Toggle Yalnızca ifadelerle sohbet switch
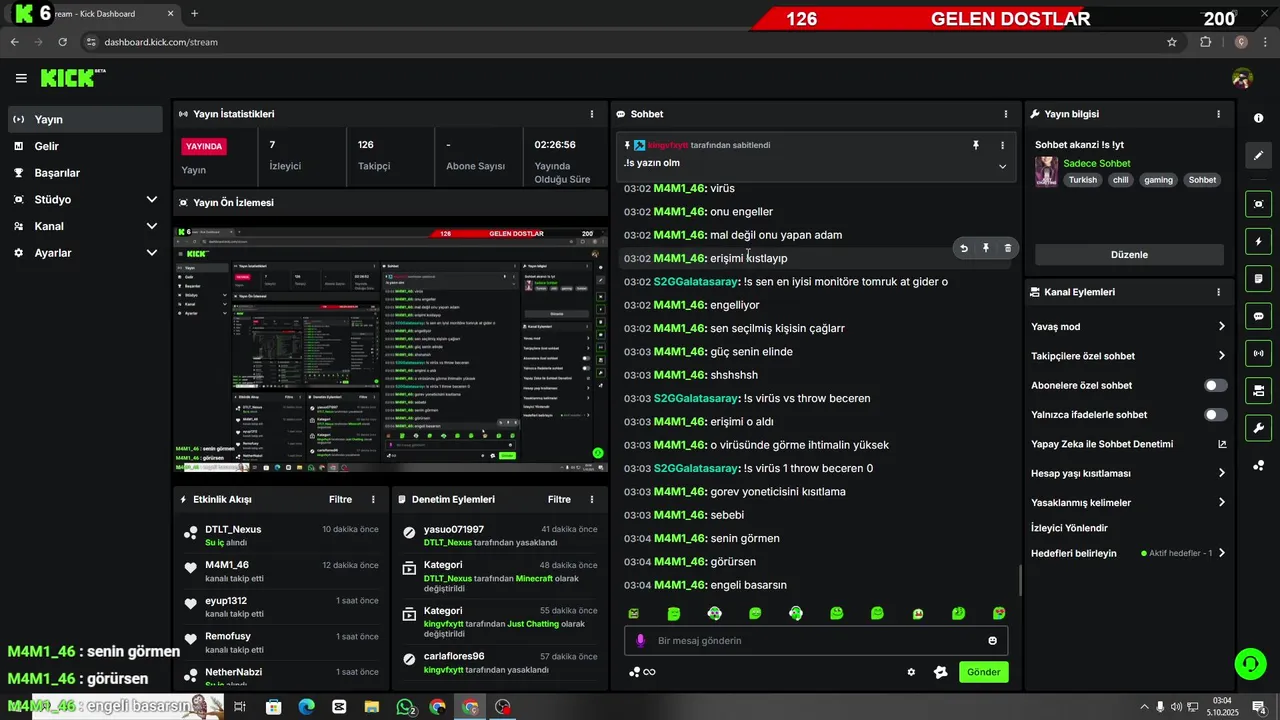 tap(1216, 414)
